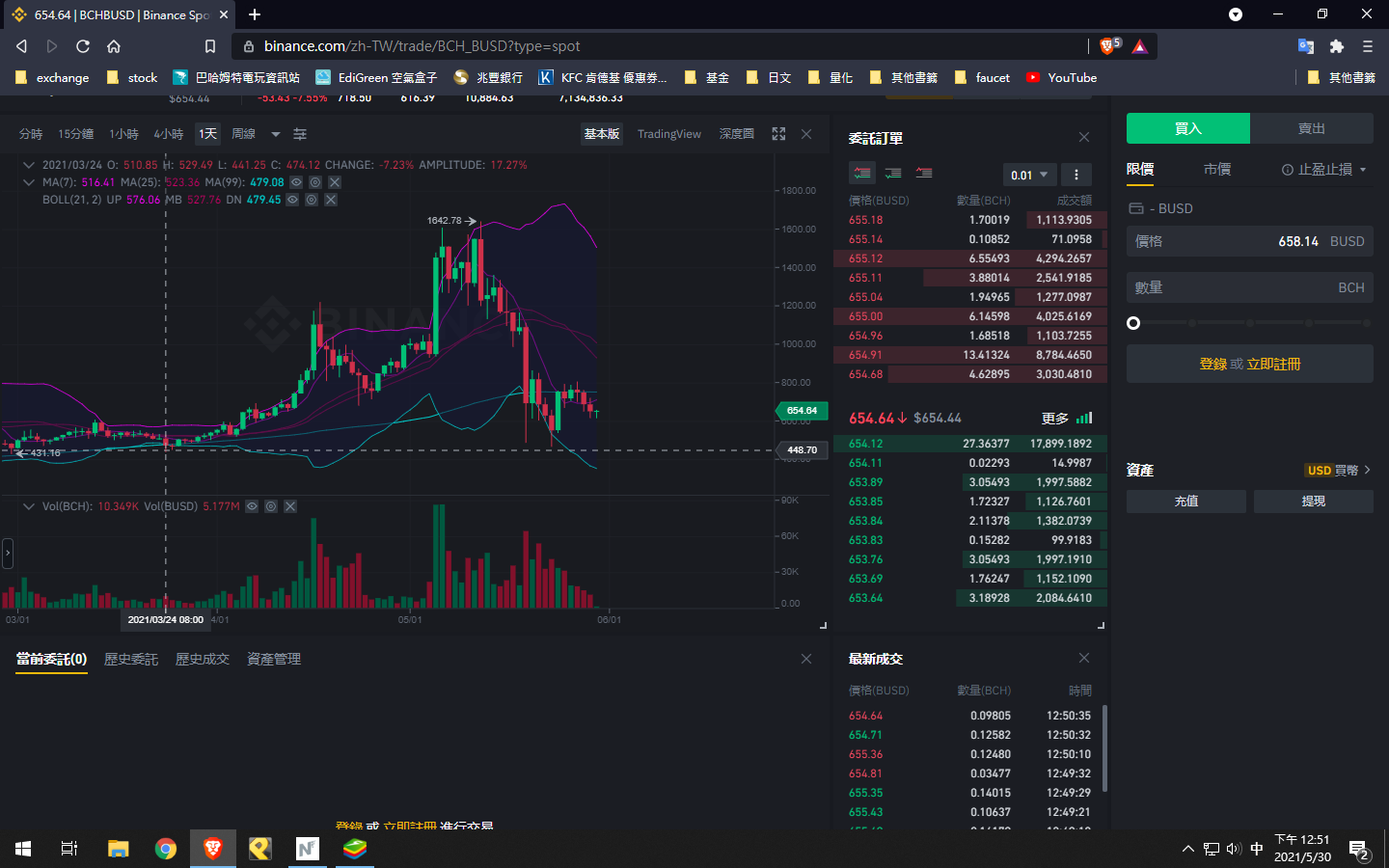The width and height of the screenshot is (1389, 868).
Task: Toggle MA indicator visibility eye
Action: pyautogui.click(x=296, y=182)
